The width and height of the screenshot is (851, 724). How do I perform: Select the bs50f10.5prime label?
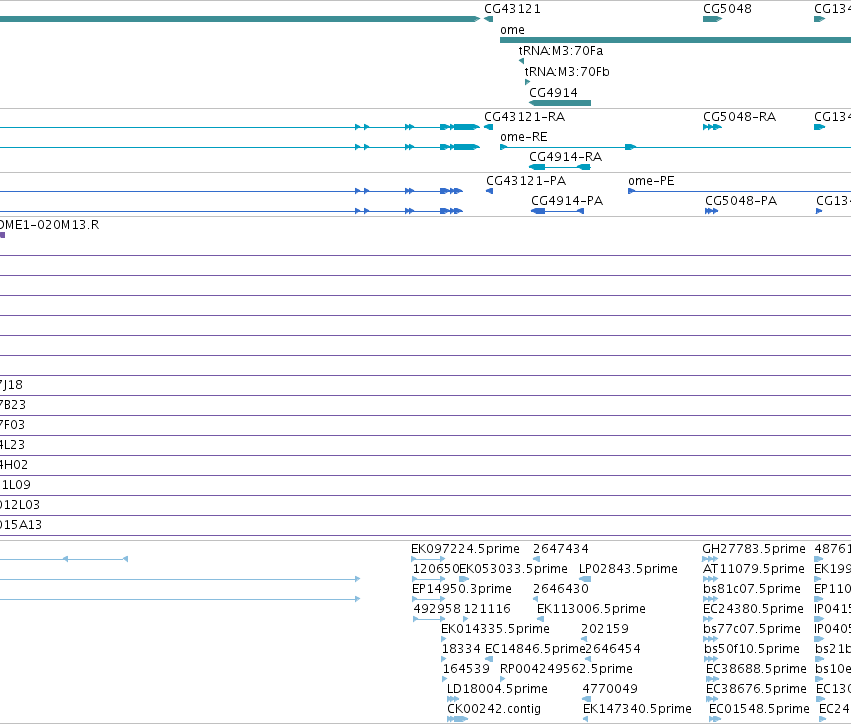pos(752,649)
